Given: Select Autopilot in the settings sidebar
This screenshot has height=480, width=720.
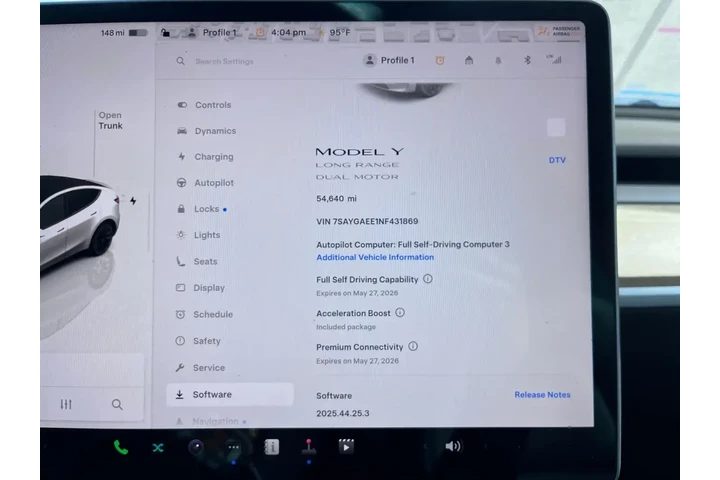Looking at the screenshot, I should (x=213, y=183).
